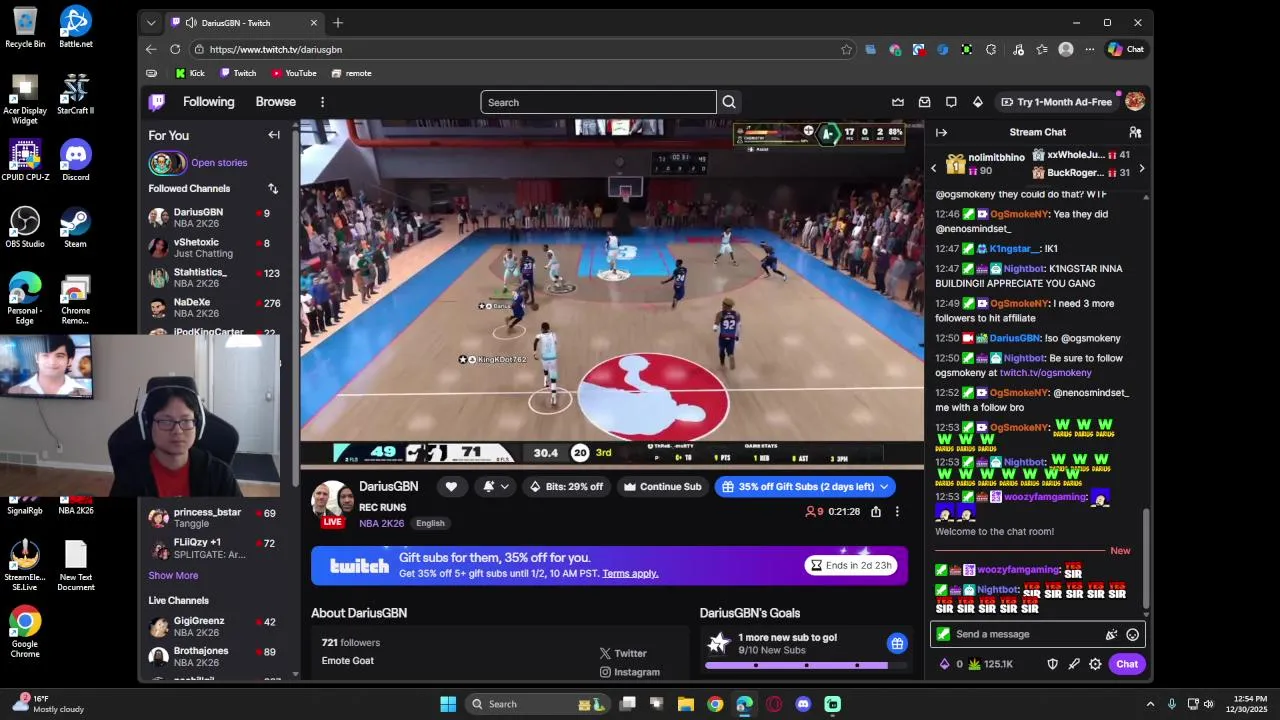The width and height of the screenshot is (1280, 720).
Task: Click the gift icon in DariusGBN's Goals
Action: click(x=897, y=643)
